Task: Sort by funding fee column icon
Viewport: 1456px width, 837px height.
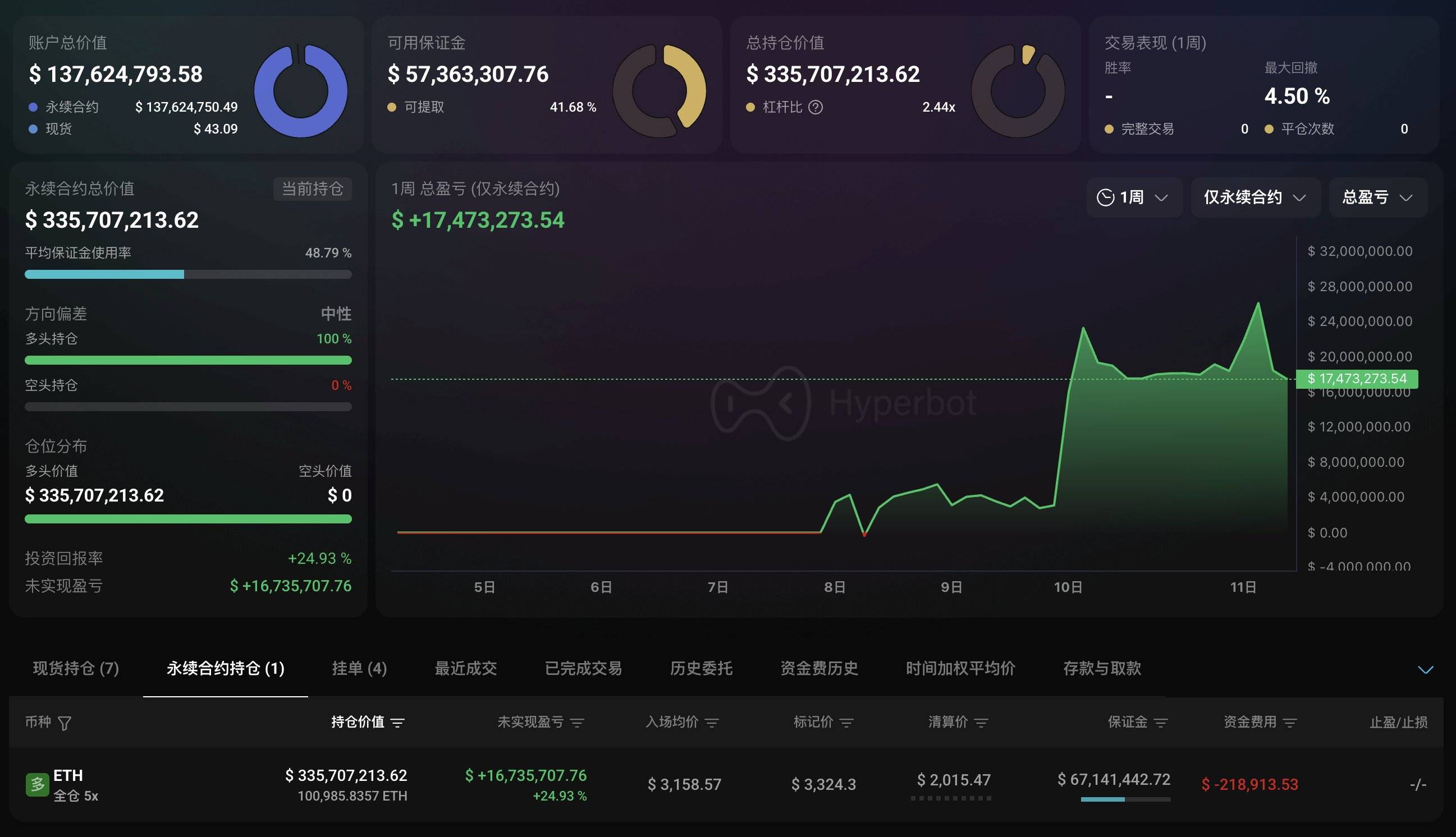Action: tap(1290, 723)
